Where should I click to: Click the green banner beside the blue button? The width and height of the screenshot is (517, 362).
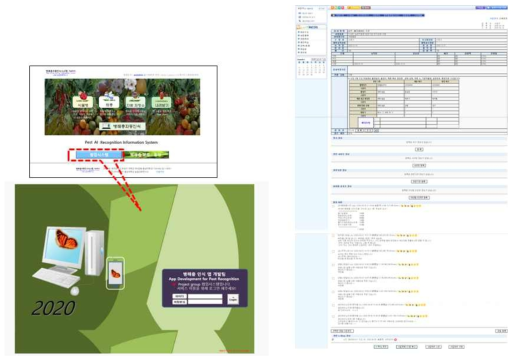point(146,155)
